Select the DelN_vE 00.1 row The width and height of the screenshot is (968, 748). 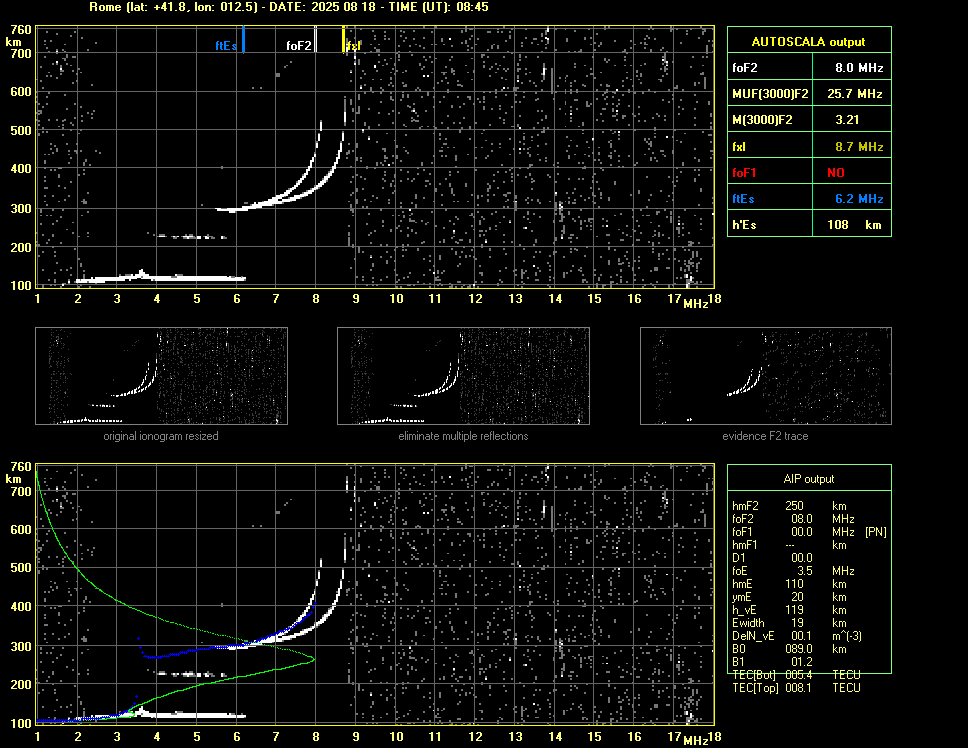pos(797,636)
